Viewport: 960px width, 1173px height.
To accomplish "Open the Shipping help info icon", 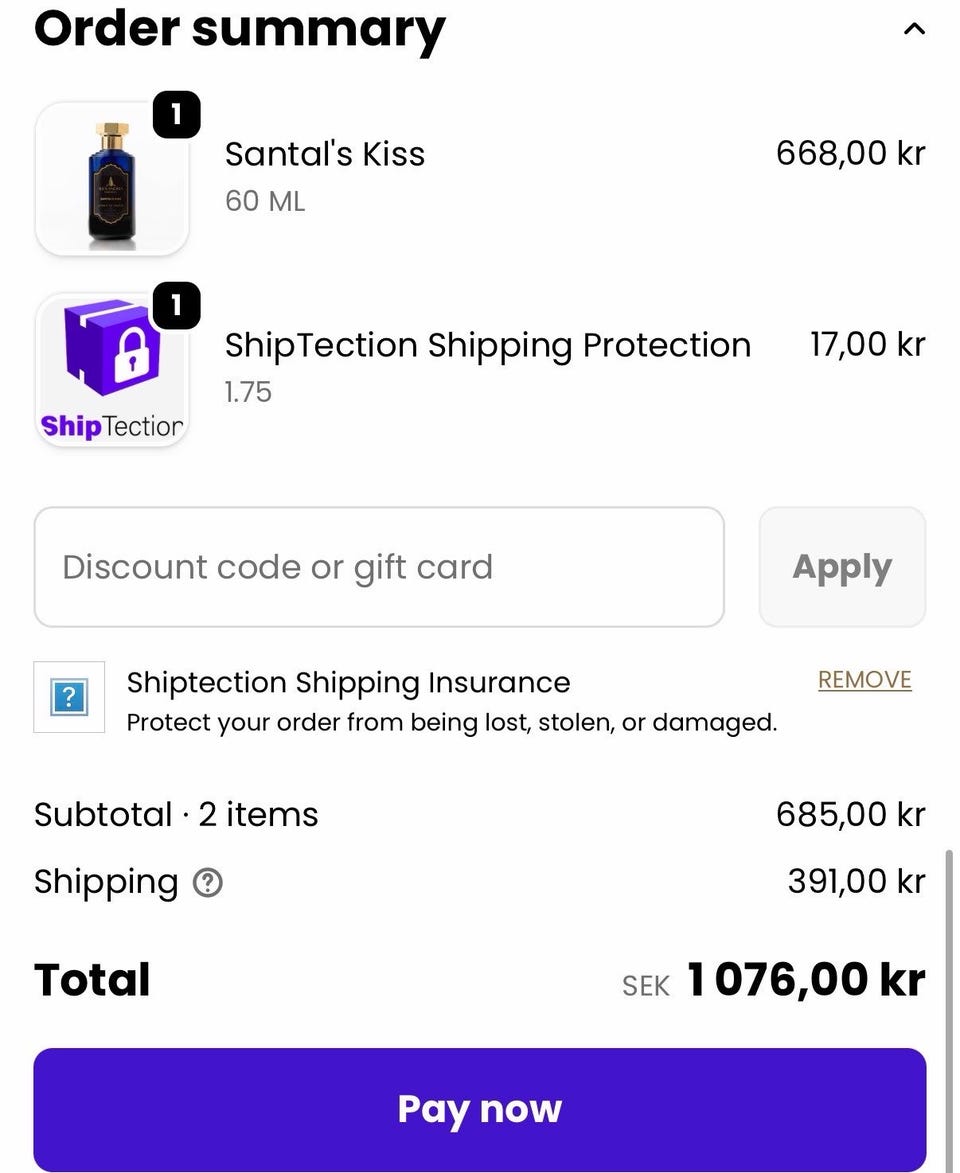I will (x=207, y=882).
